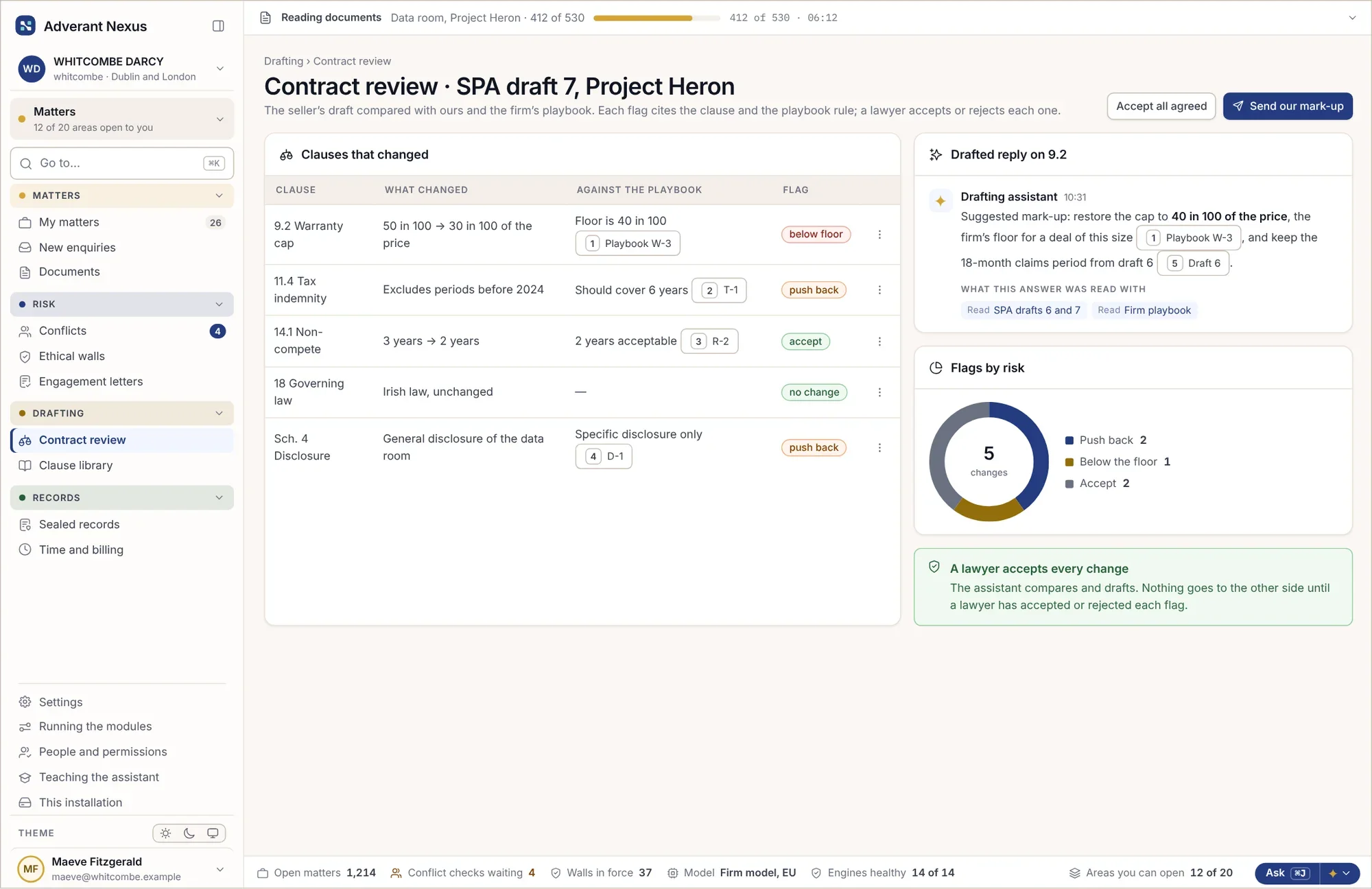The width and height of the screenshot is (1372, 889).
Task: Open row menu for 9.2 Warranty cap
Action: point(879,235)
